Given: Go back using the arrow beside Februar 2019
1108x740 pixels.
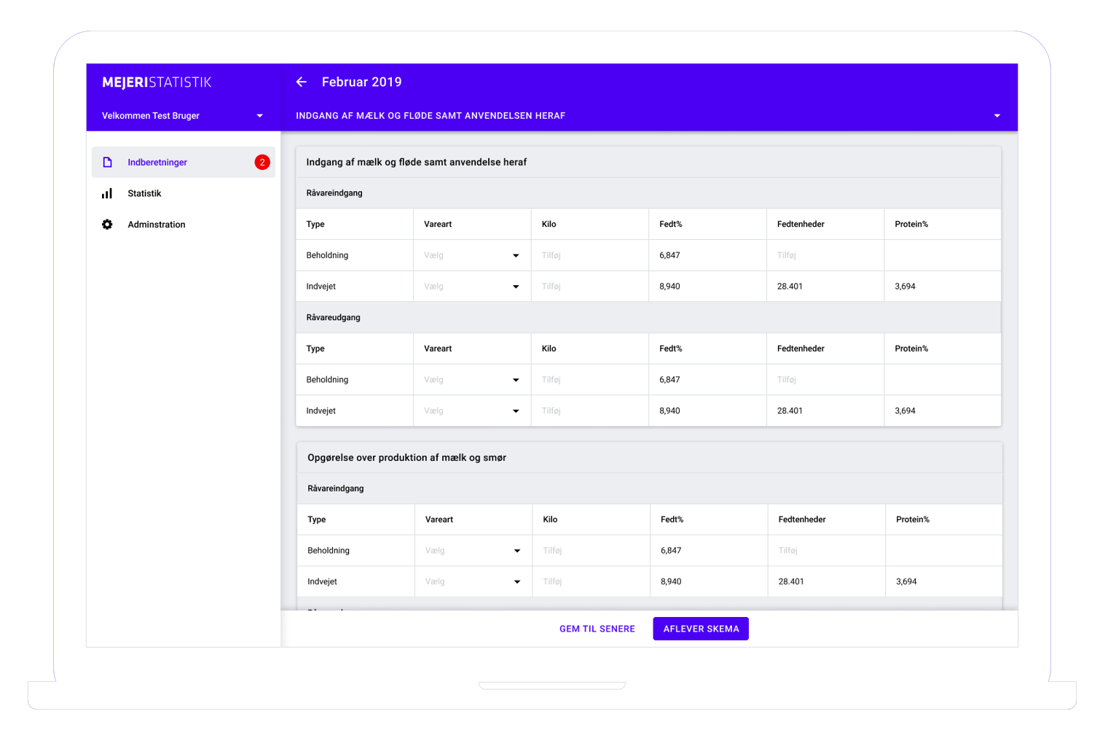Looking at the screenshot, I should [301, 82].
